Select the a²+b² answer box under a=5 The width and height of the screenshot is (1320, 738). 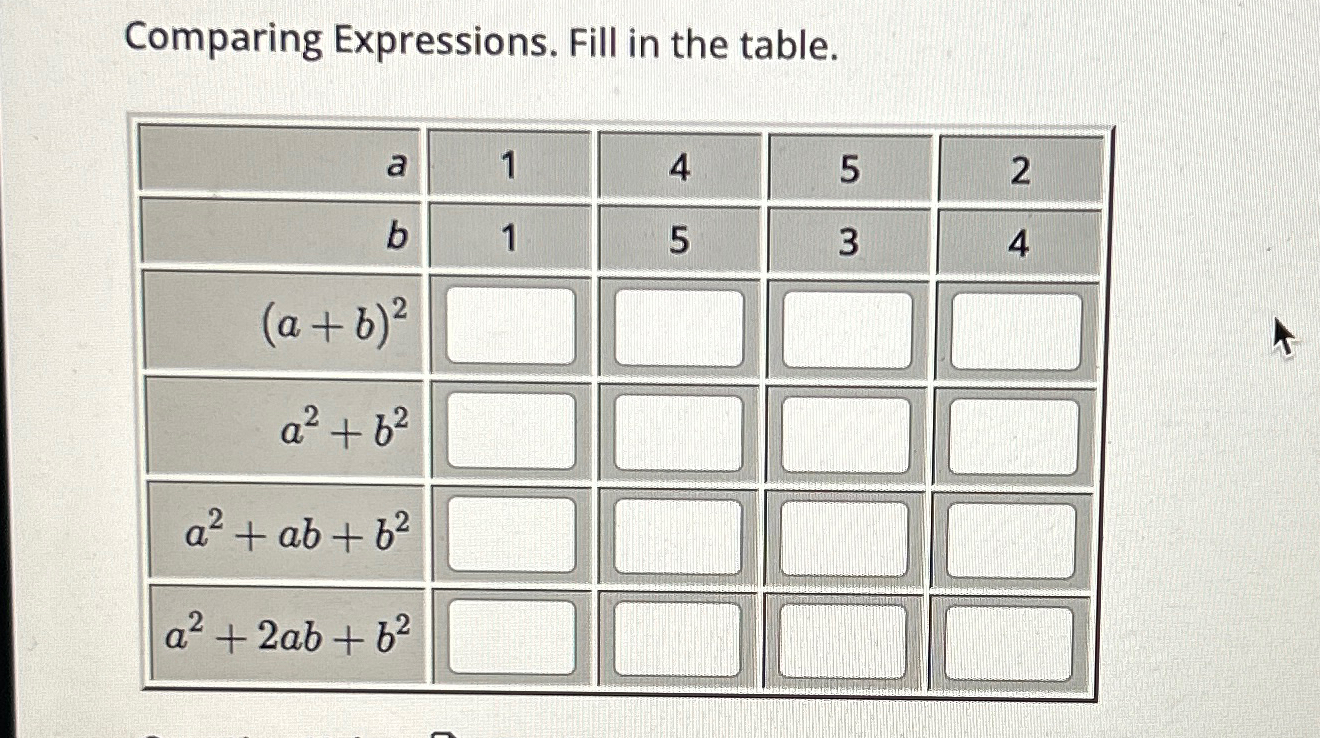[845, 435]
